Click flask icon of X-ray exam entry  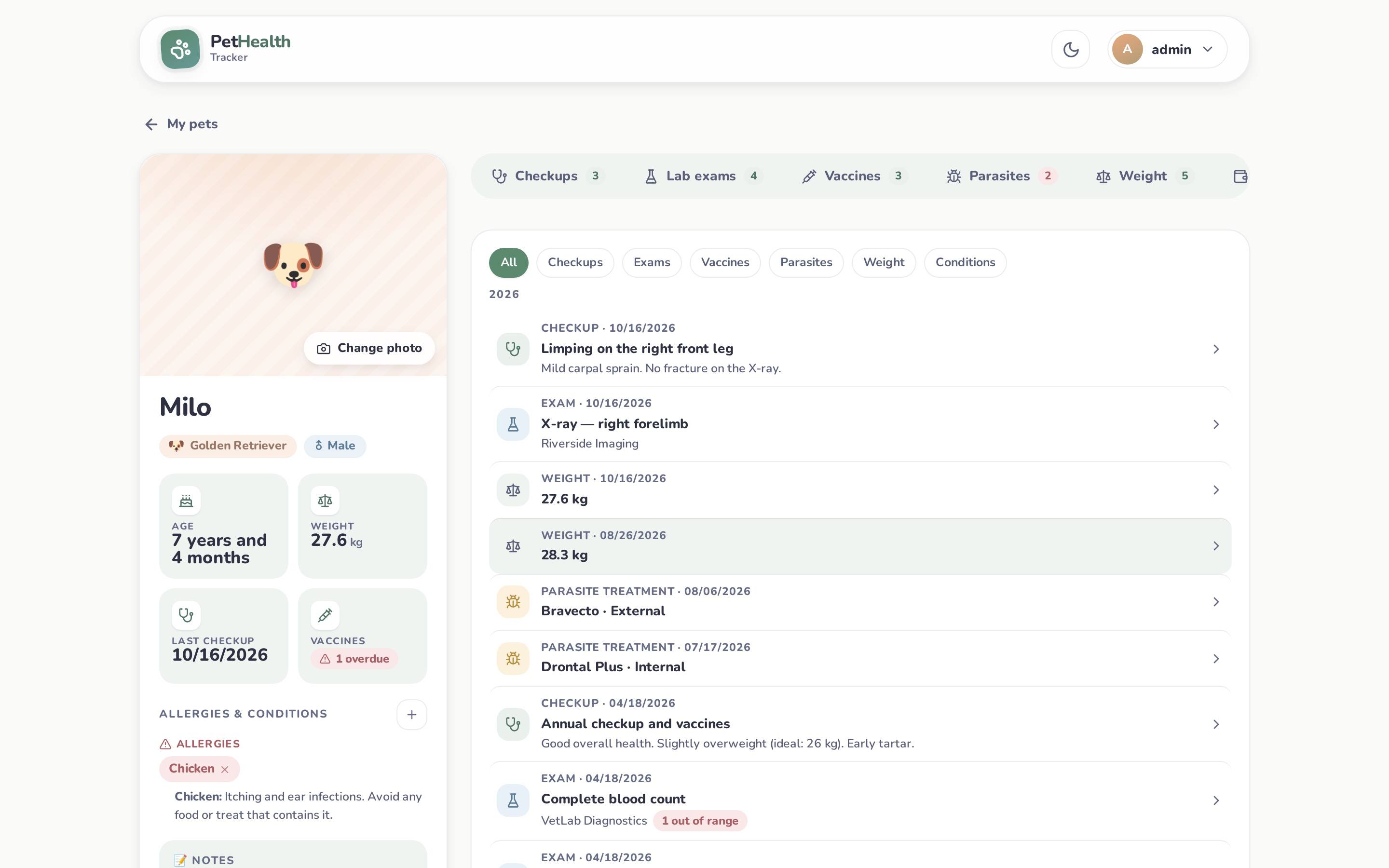point(513,424)
